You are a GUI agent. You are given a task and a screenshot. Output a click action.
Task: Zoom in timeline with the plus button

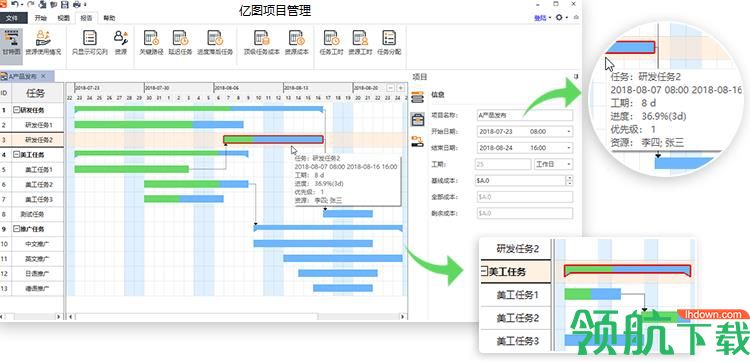[x=400, y=88]
